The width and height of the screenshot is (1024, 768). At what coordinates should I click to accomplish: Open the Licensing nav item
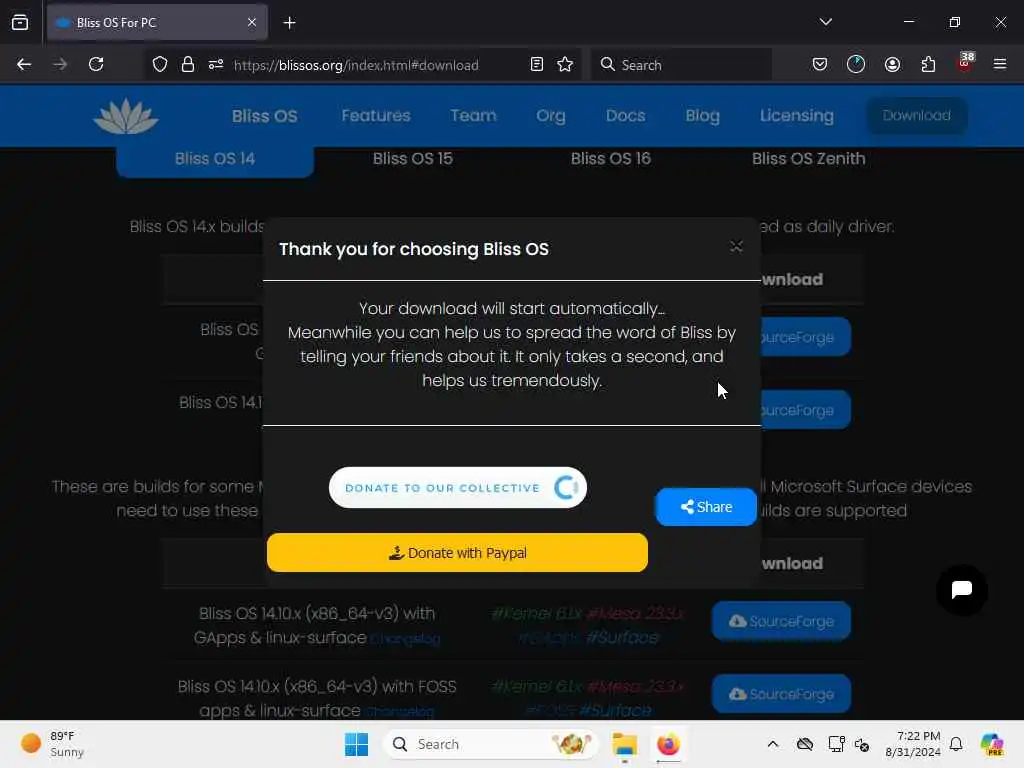coord(796,116)
